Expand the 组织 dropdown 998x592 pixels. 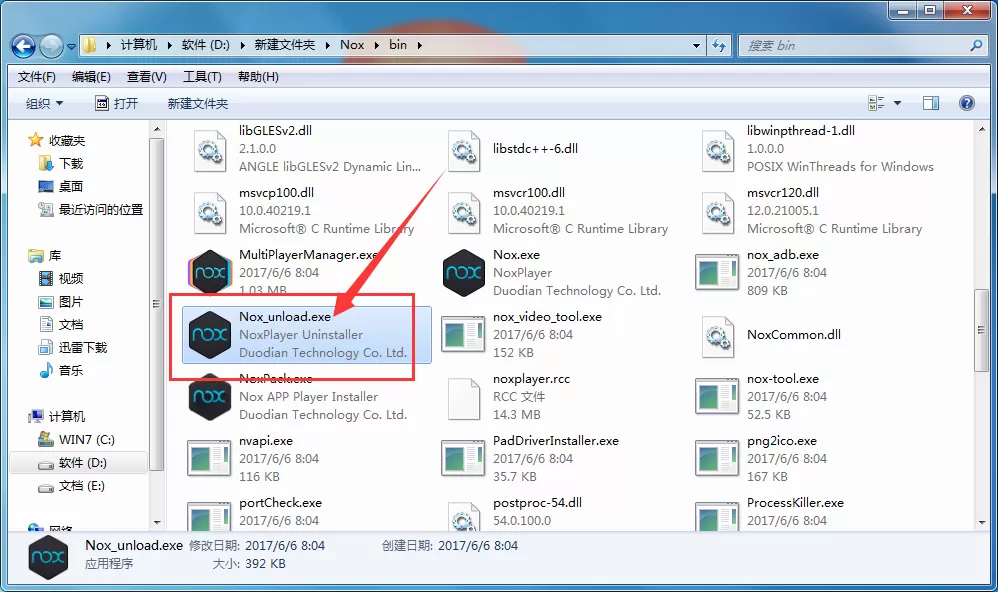tap(44, 103)
